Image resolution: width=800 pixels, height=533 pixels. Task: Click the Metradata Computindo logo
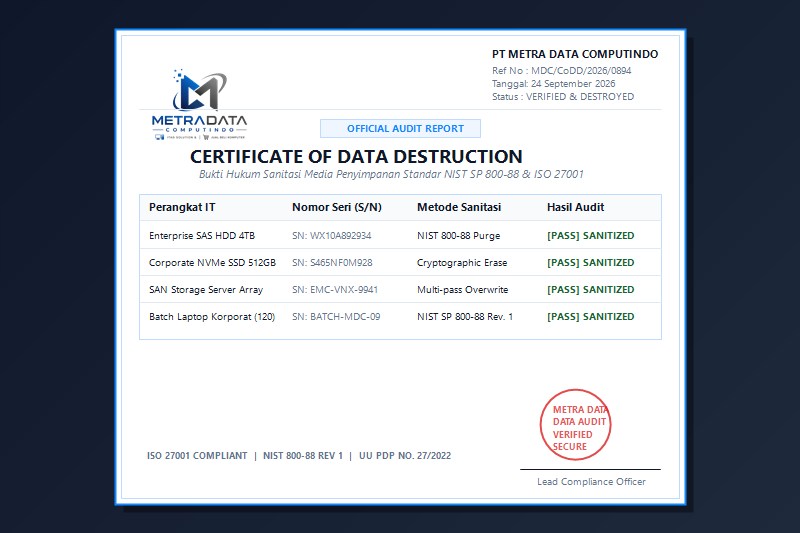[x=199, y=105]
